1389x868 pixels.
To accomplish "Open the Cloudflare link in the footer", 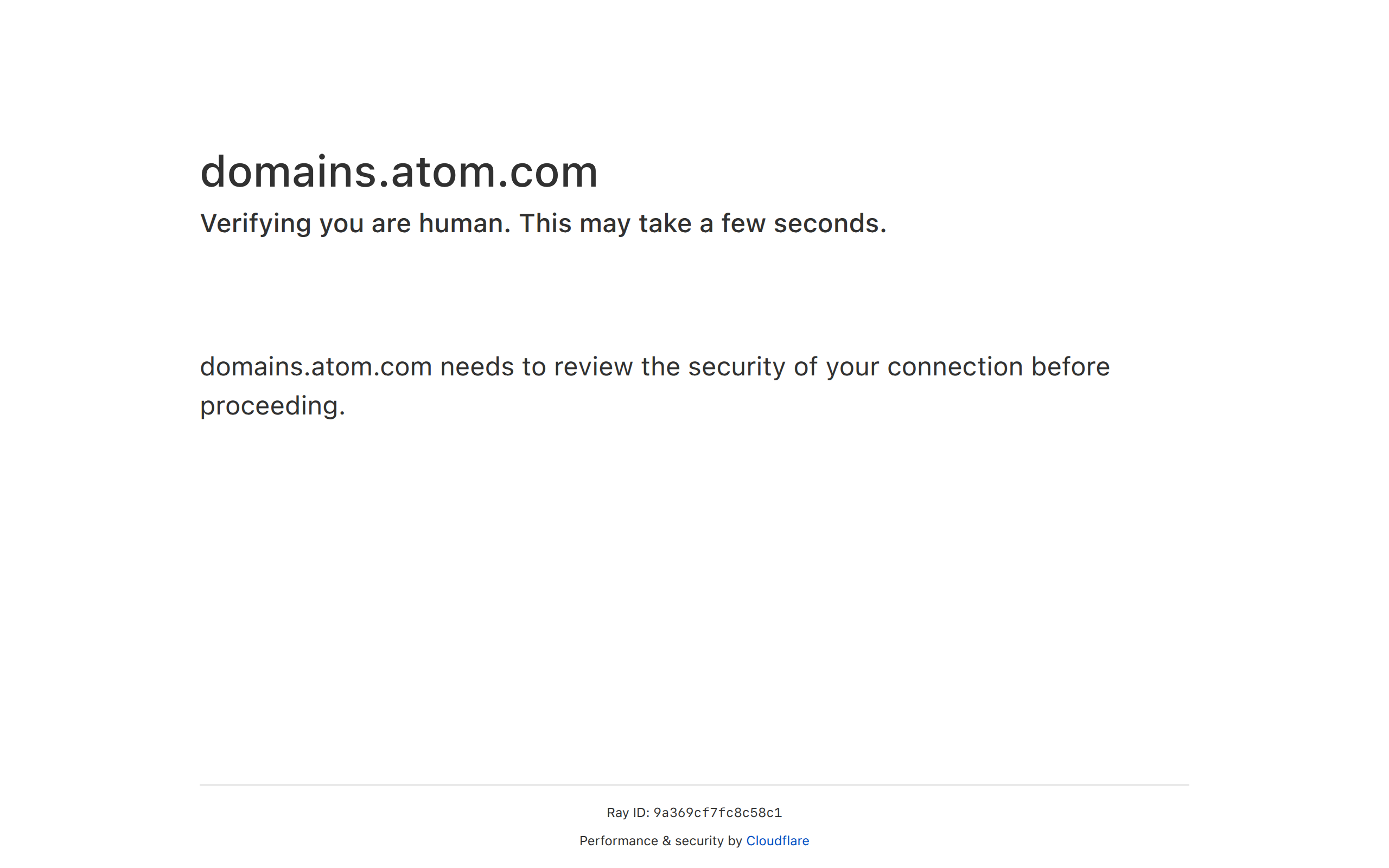I will tap(777, 841).
